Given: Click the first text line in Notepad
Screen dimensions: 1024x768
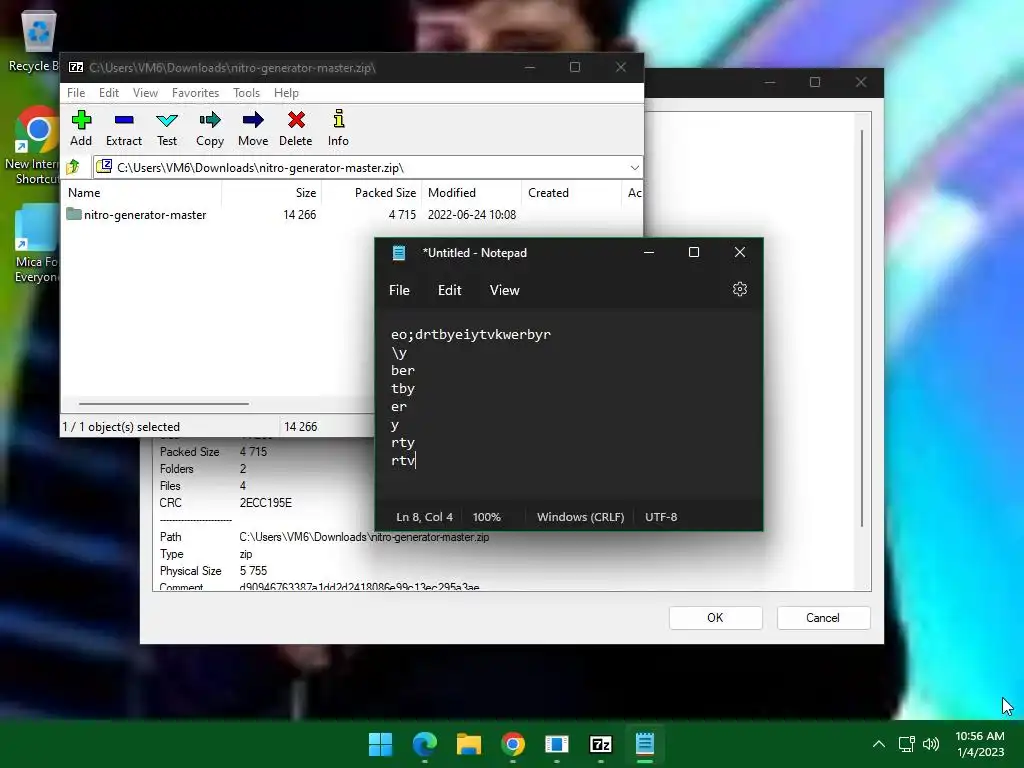Looking at the screenshot, I should [x=471, y=334].
